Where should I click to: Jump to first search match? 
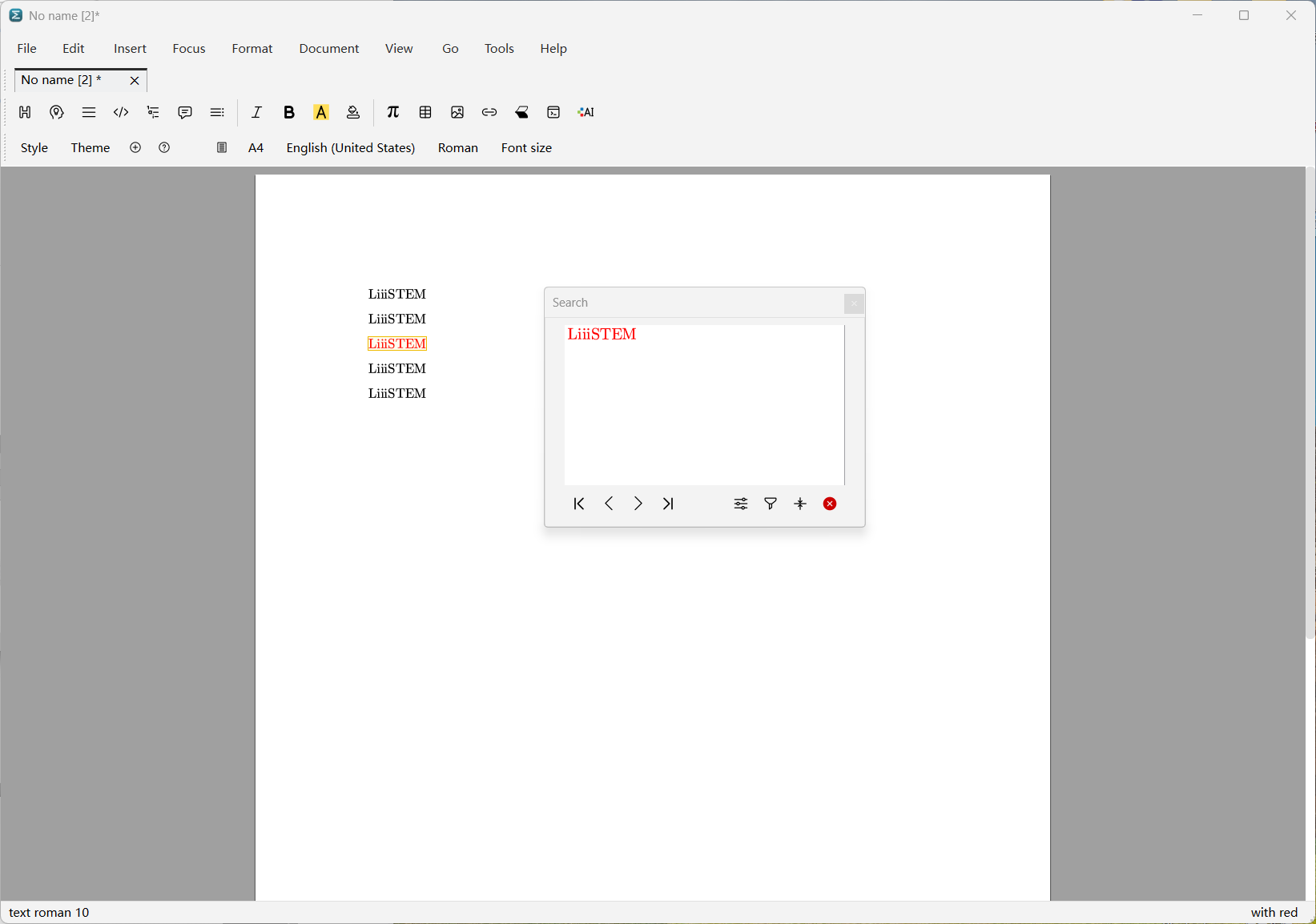coord(579,504)
